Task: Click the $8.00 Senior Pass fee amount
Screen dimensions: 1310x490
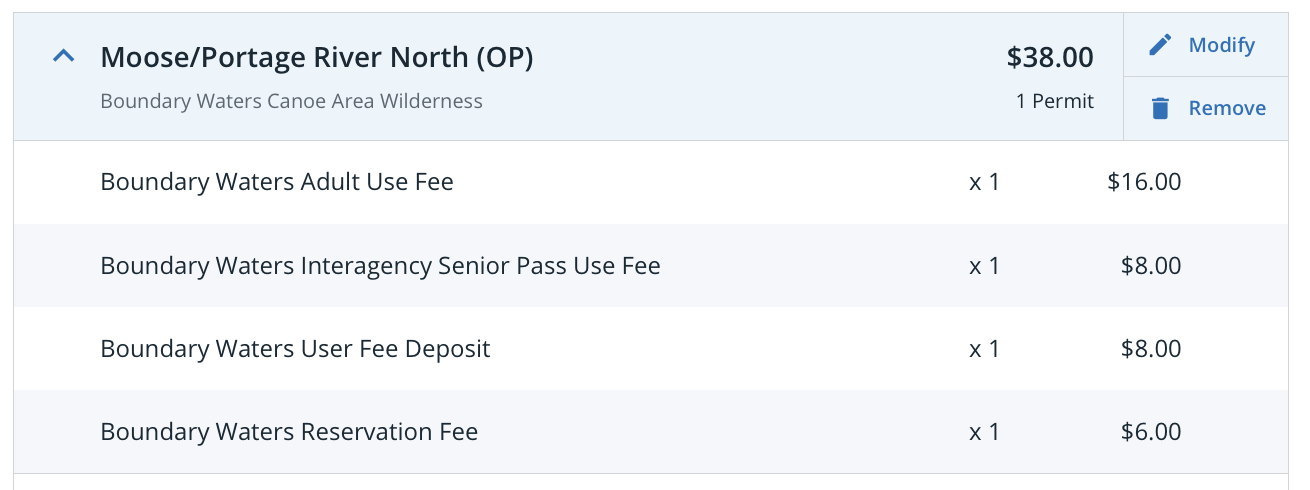Action: click(x=1151, y=266)
